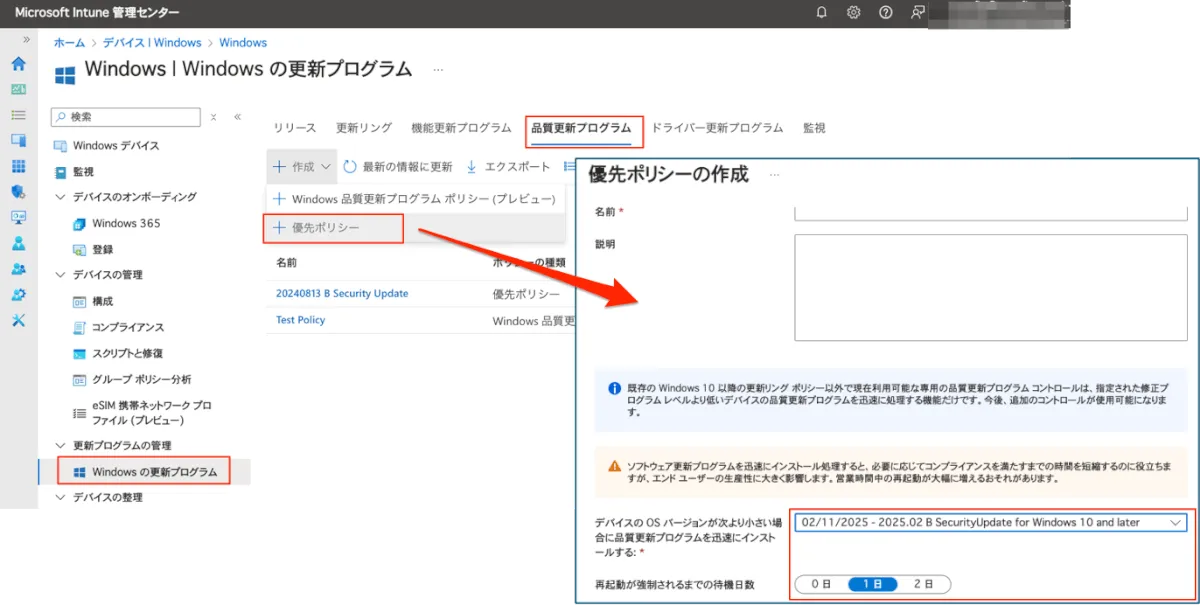This screenshot has width=1200, height=605.
Task: Click the notifications bell icon
Action: (x=822, y=12)
